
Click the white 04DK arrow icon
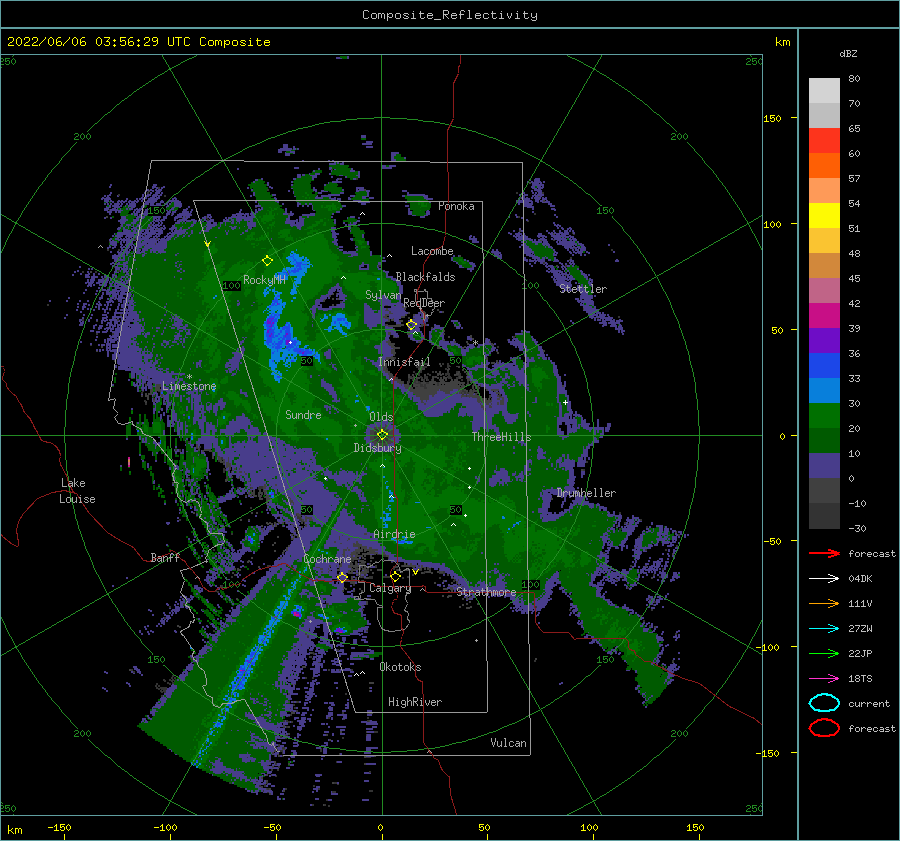(x=824, y=579)
